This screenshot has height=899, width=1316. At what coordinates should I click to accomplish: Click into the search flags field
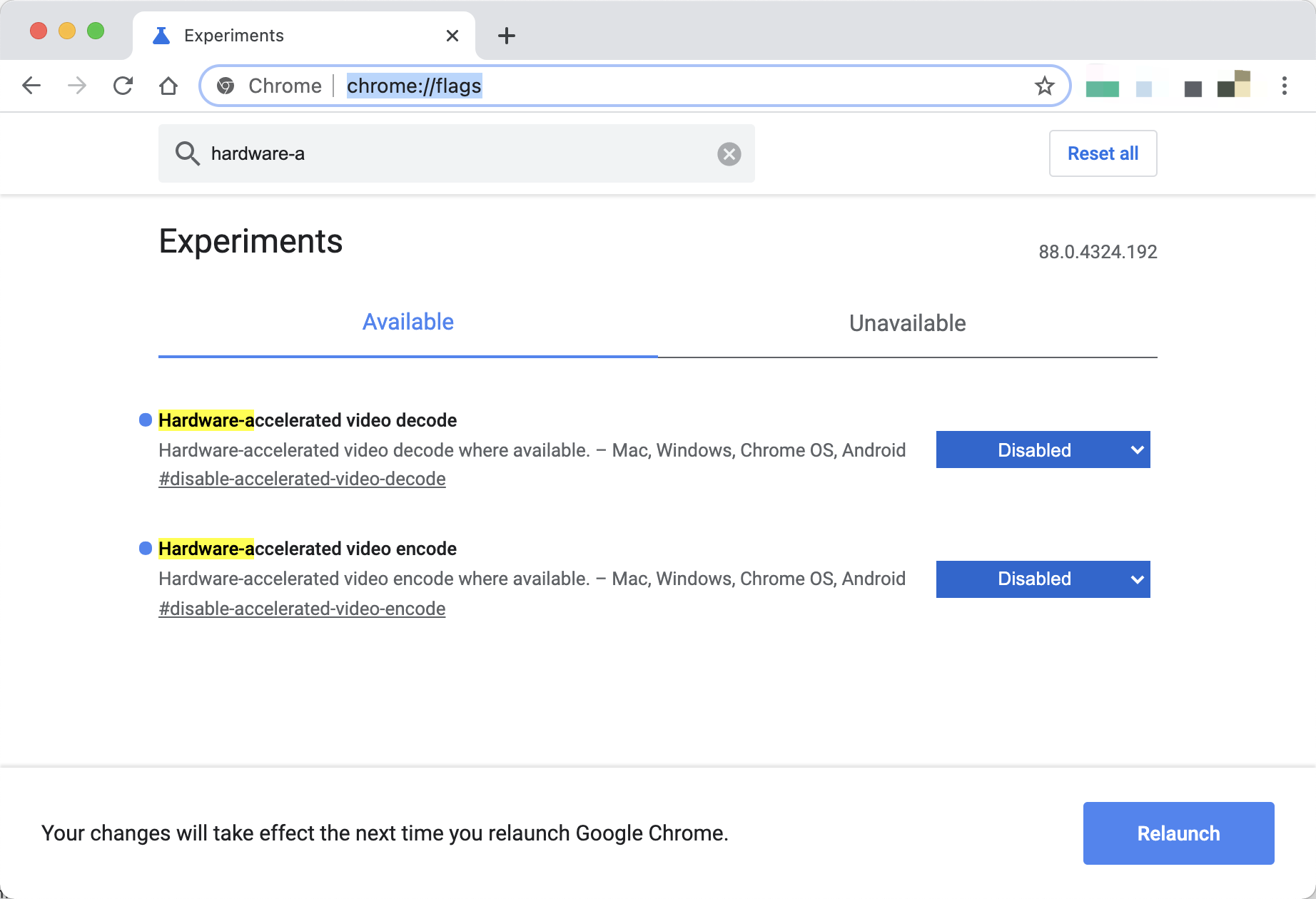(457, 154)
